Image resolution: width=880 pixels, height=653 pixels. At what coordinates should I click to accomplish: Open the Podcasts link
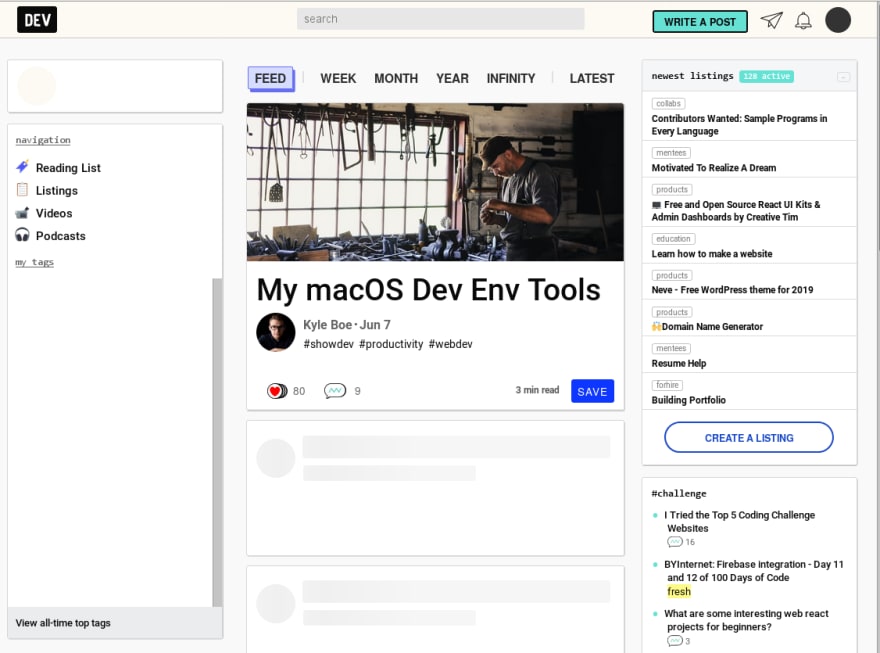(x=61, y=236)
